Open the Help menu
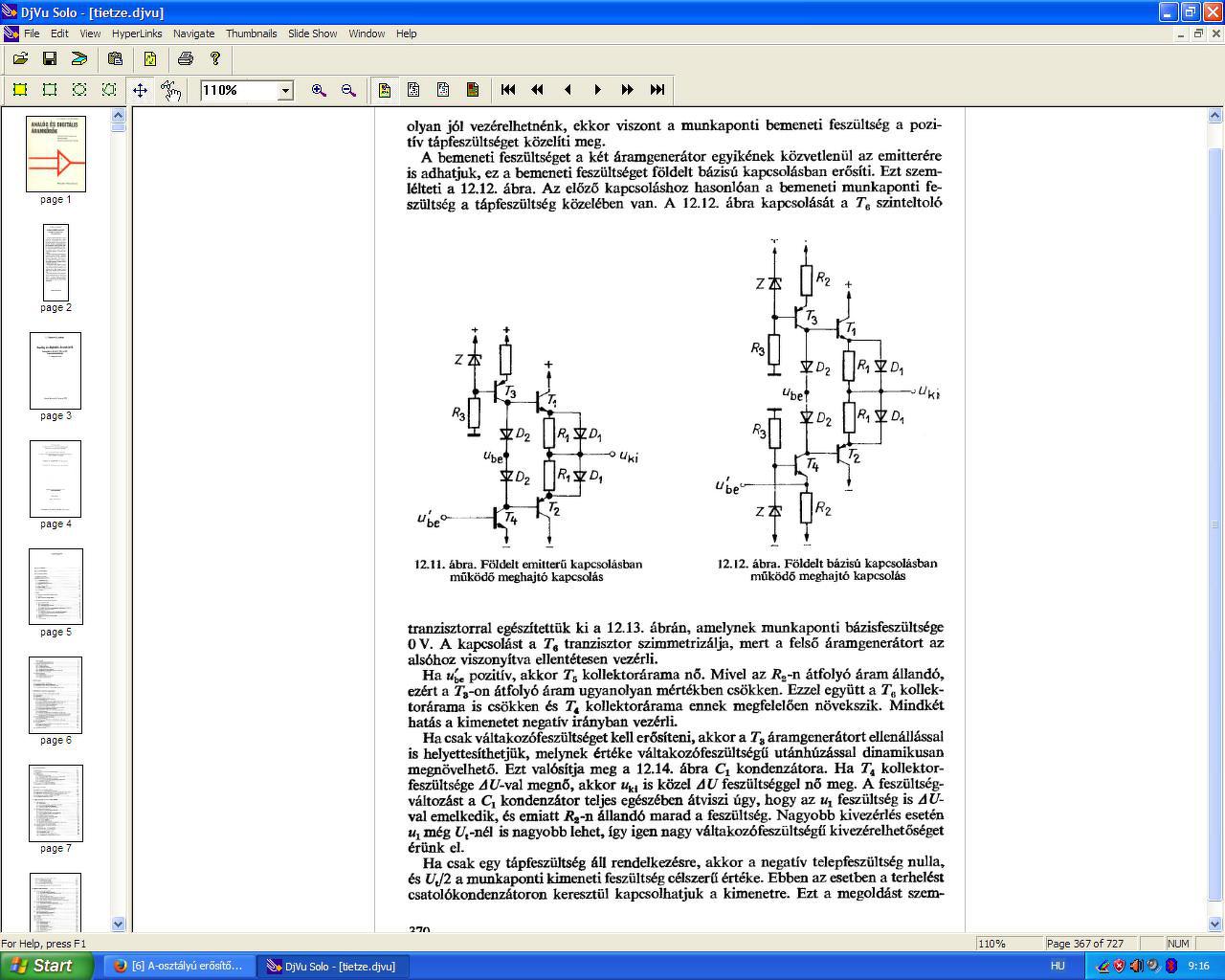 (406, 33)
